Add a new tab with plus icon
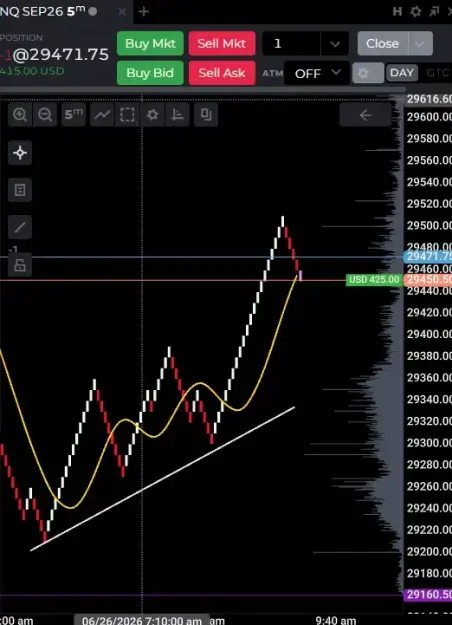Image resolution: width=452 pixels, height=625 pixels. tap(143, 12)
